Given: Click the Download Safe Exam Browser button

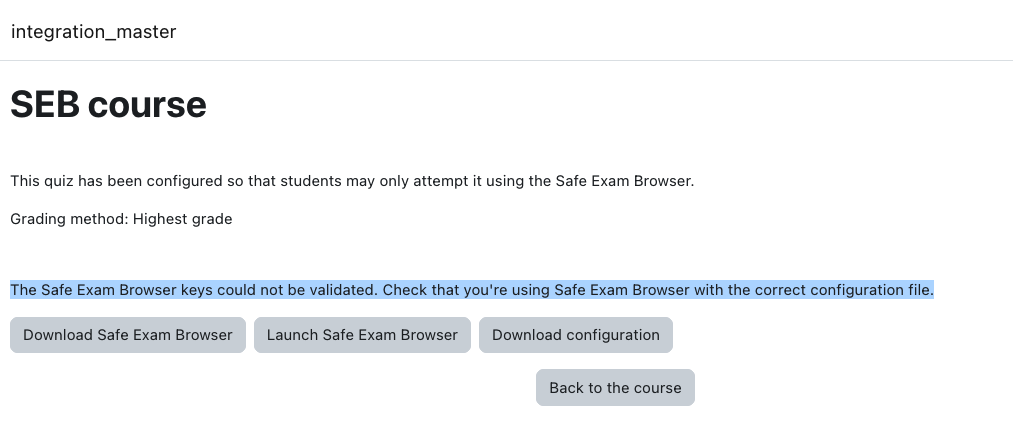Looking at the screenshot, I should tap(128, 335).
